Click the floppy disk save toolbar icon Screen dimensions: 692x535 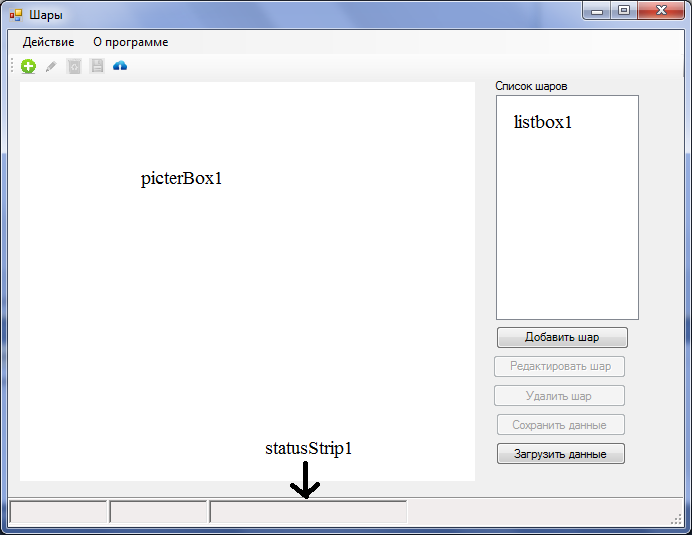pyautogui.click(x=97, y=66)
